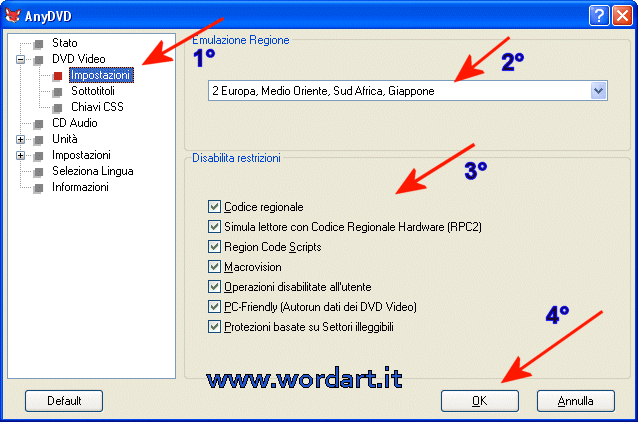Collapse the DVD Video tree node
Screen dimensions: 638x422
[20, 60]
